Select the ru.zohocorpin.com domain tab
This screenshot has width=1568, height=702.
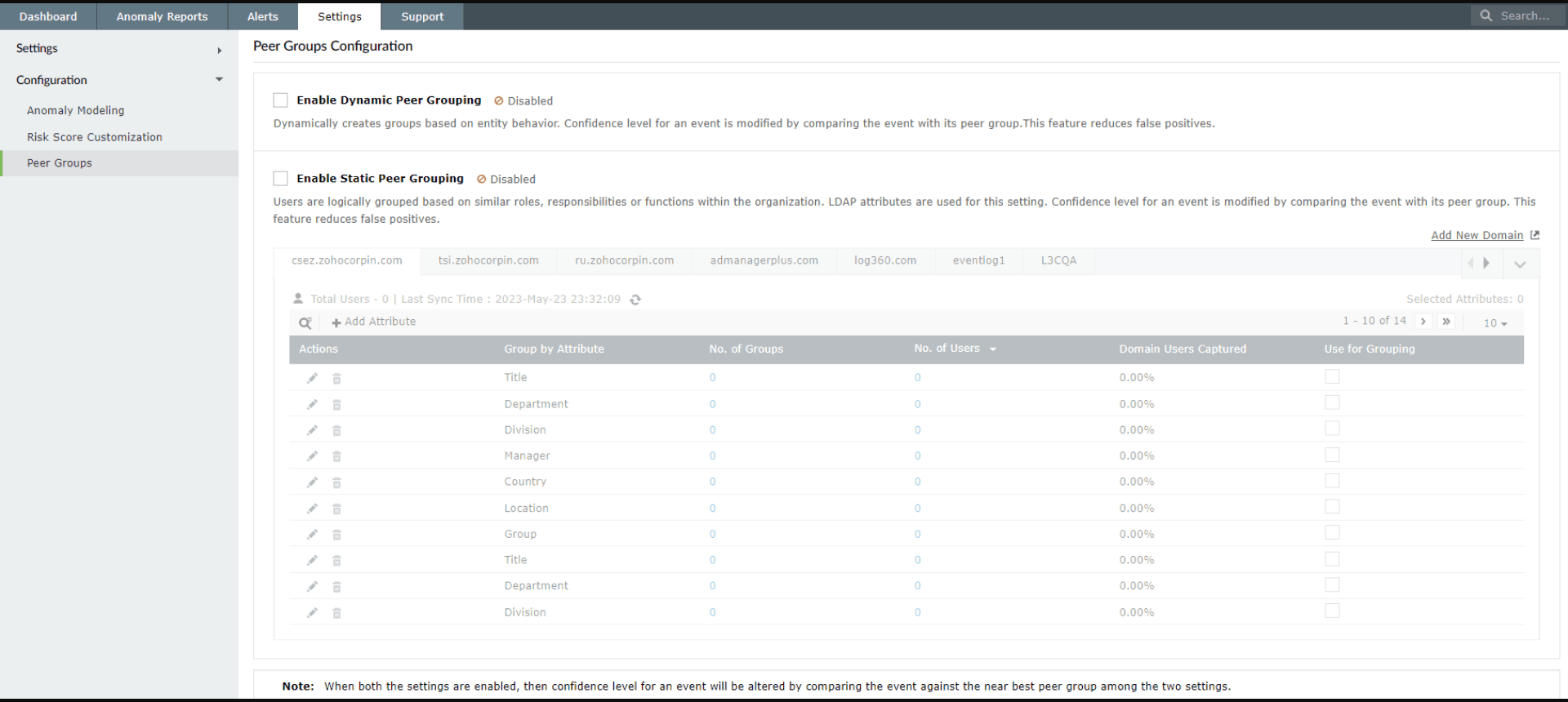625,260
